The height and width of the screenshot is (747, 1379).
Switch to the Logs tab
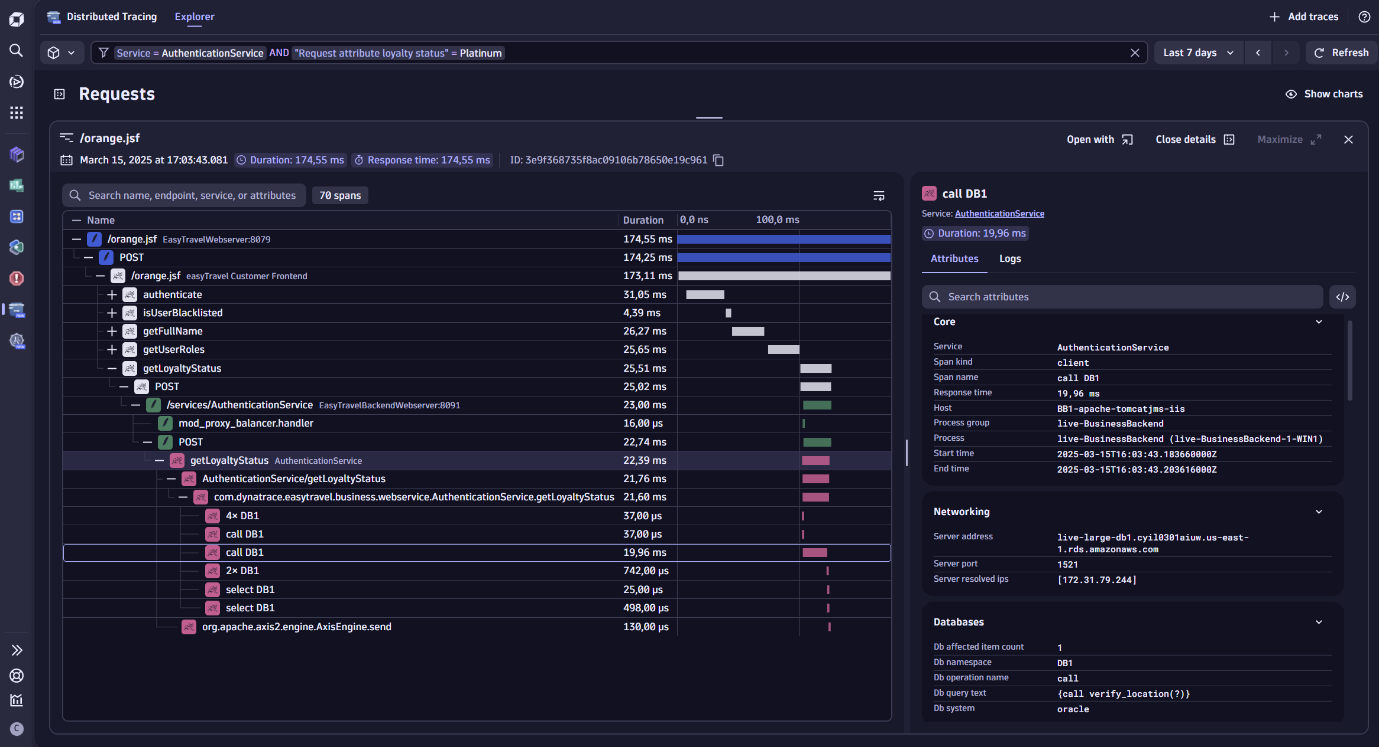point(1010,258)
